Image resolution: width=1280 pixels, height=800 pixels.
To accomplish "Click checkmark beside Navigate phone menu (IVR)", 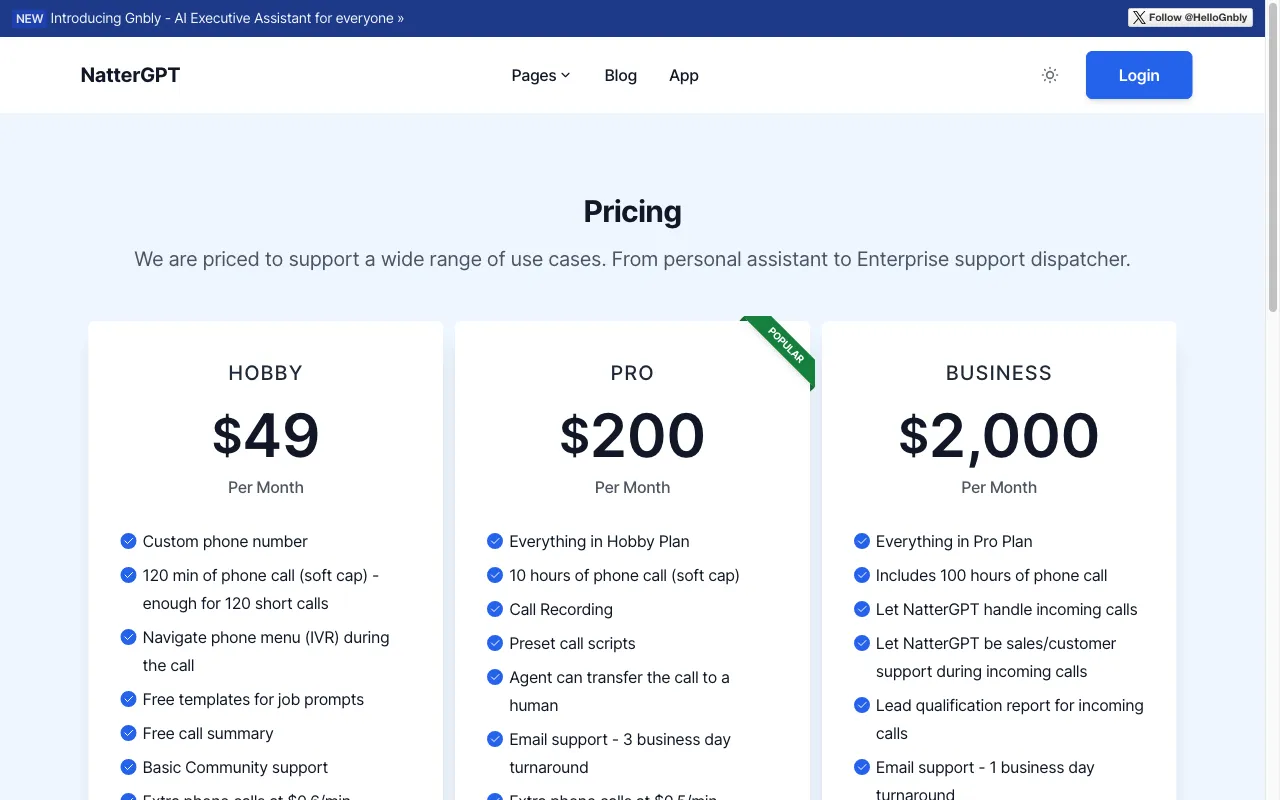I will (x=128, y=637).
